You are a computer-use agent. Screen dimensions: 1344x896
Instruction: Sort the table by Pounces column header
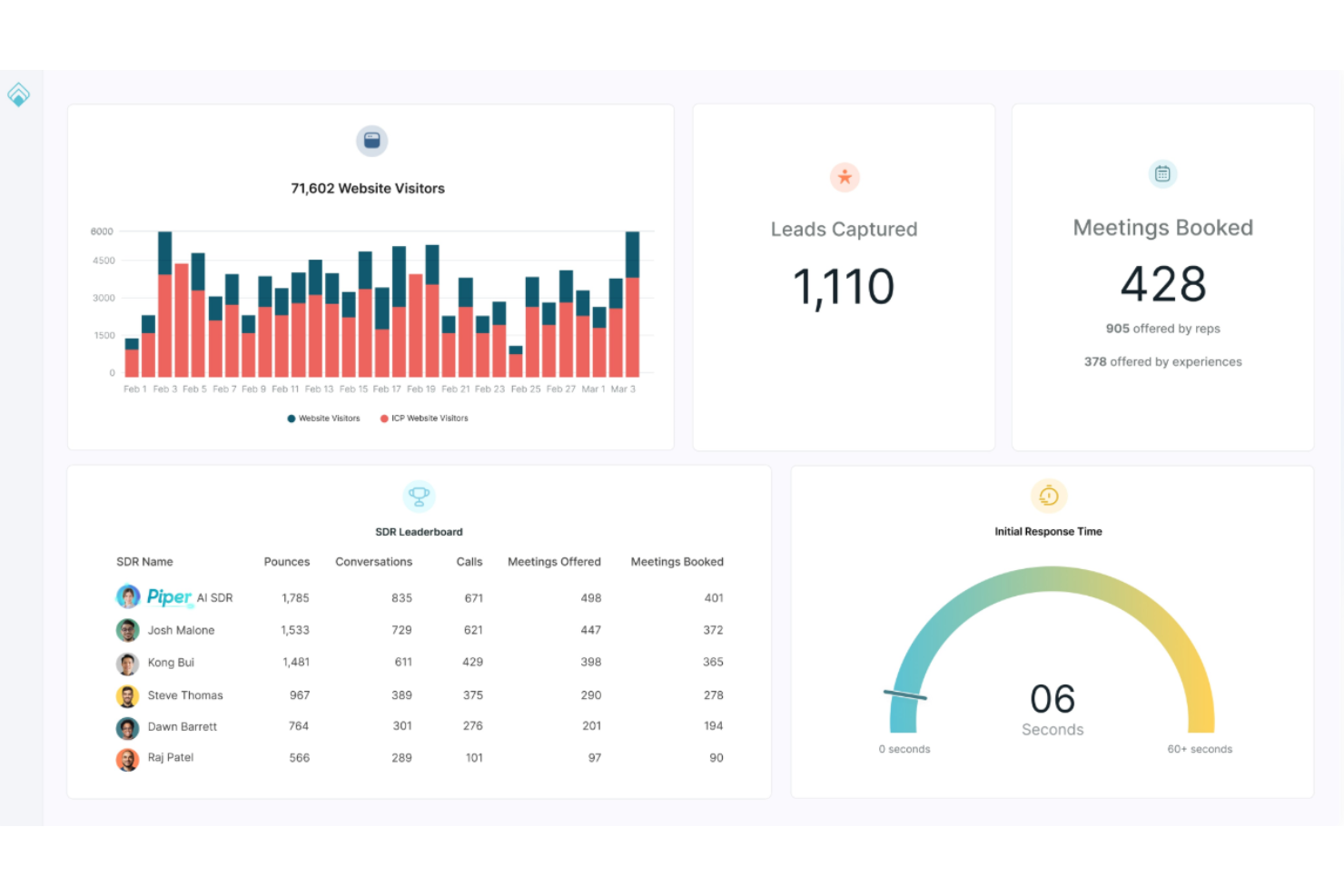coord(286,562)
